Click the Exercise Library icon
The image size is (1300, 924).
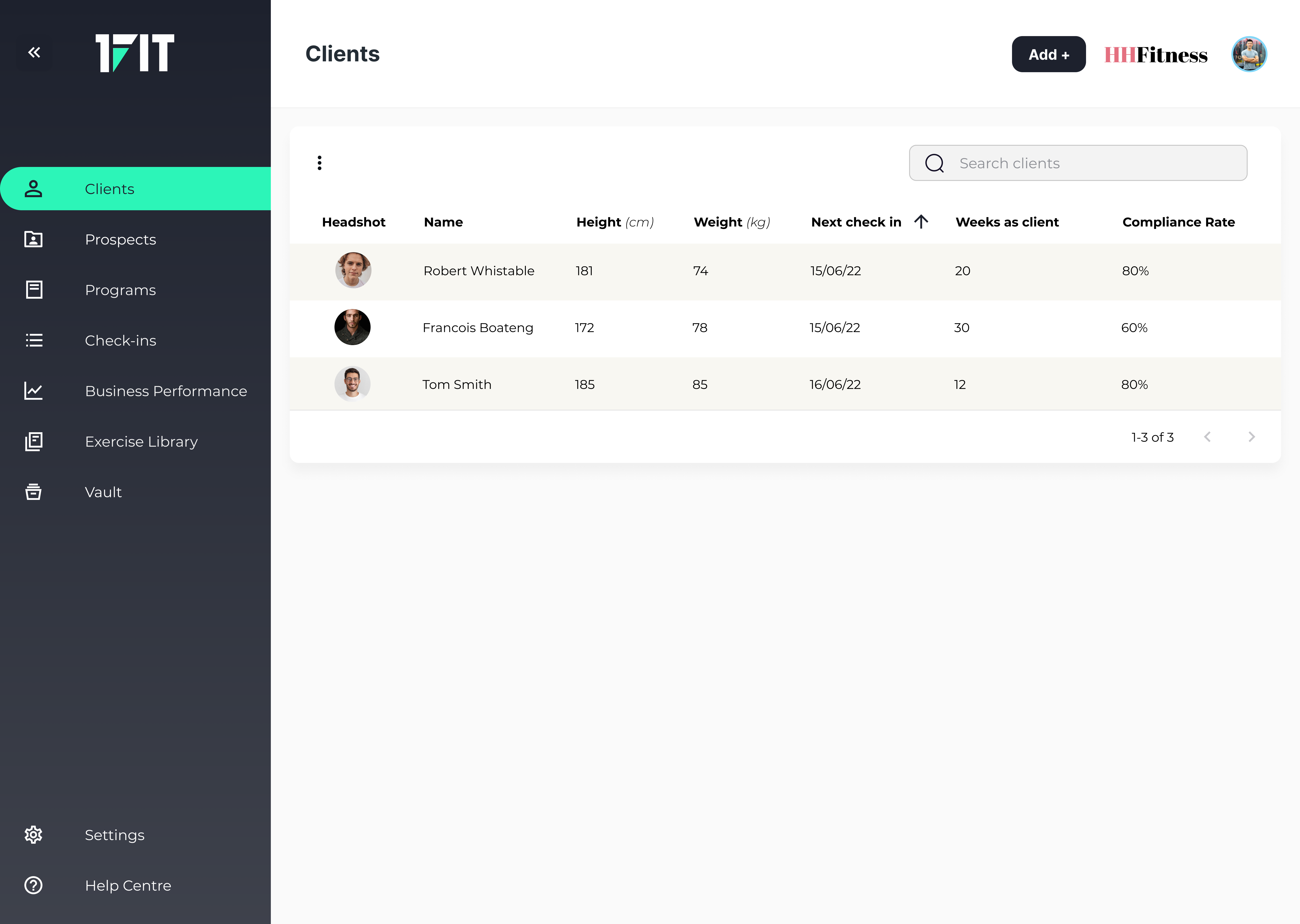pyautogui.click(x=34, y=441)
